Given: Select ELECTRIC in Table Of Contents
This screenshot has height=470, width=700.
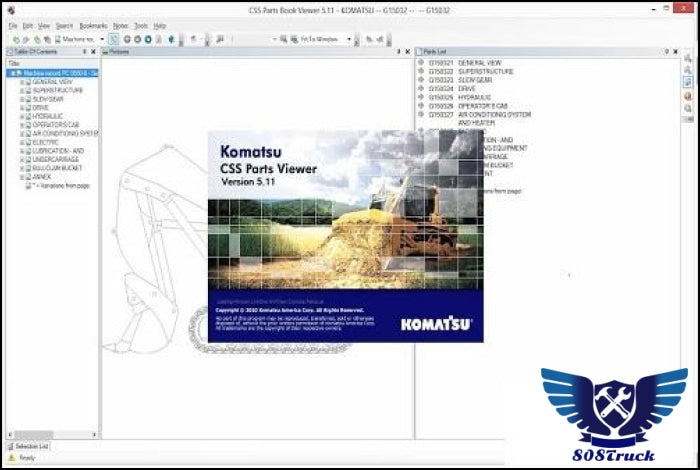Looking at the screenshot, I should [x=46, y=141].
